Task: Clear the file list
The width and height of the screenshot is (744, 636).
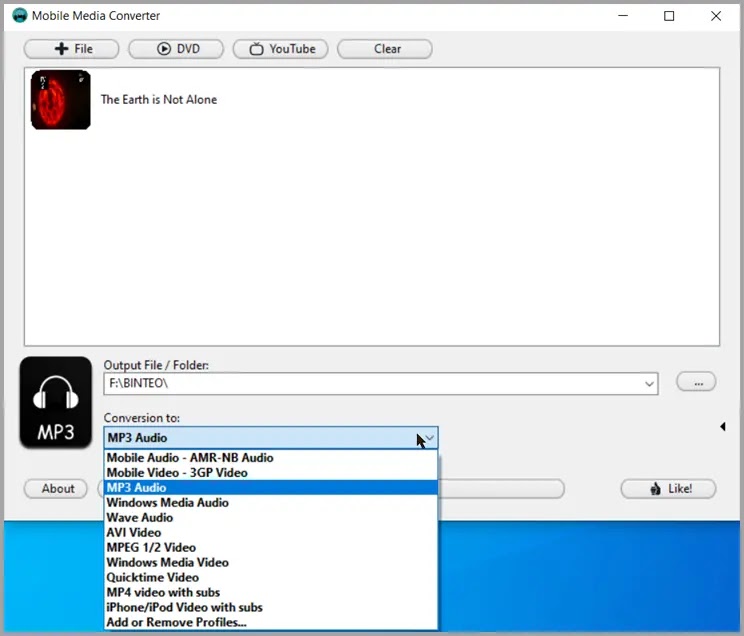Action: tap(384, 49)
